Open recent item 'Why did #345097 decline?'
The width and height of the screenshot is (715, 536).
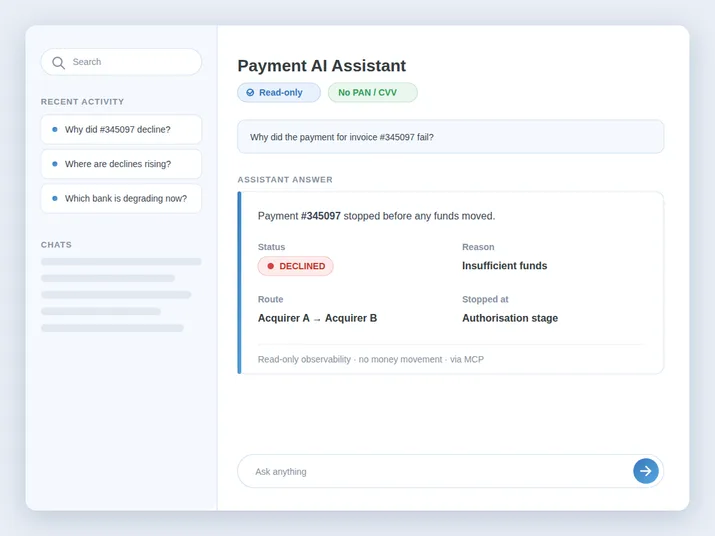pyautogui.click(x=121, y=130)
